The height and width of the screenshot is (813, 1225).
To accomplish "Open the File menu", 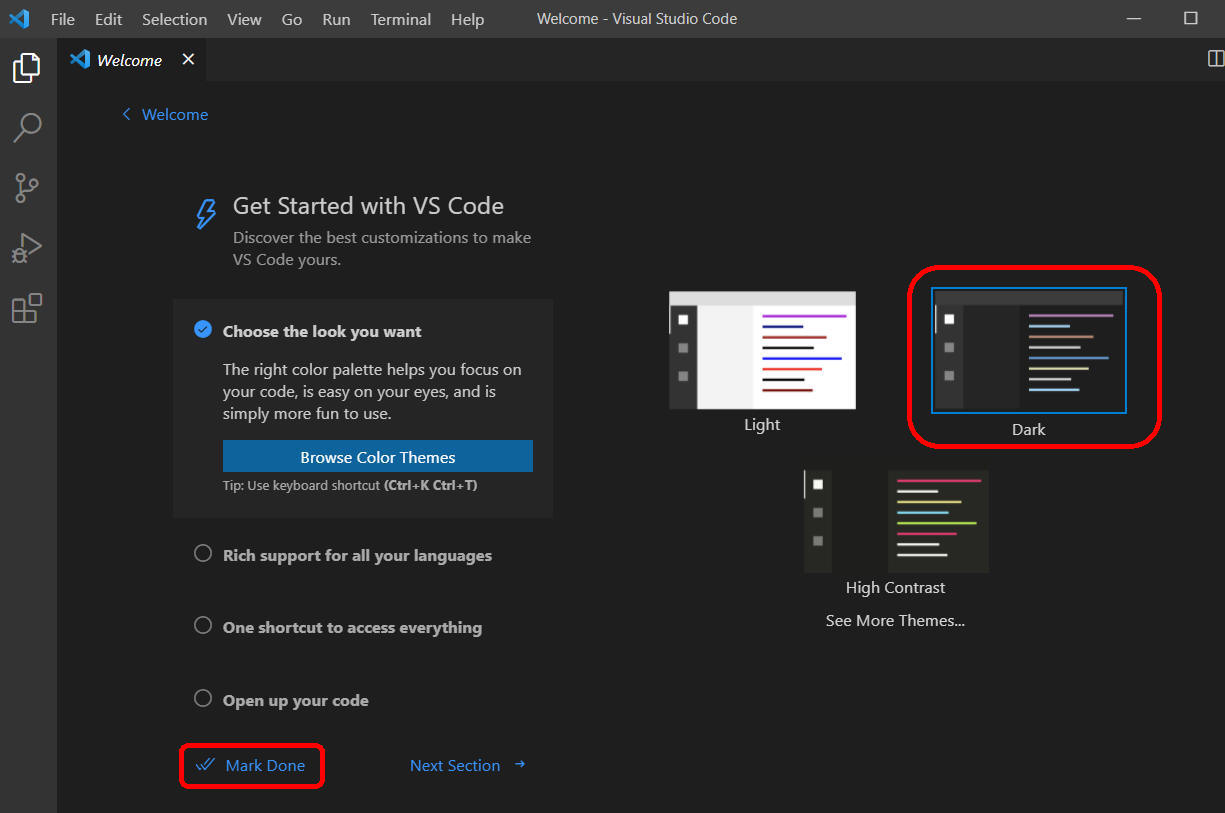I will tap(63, 19).
